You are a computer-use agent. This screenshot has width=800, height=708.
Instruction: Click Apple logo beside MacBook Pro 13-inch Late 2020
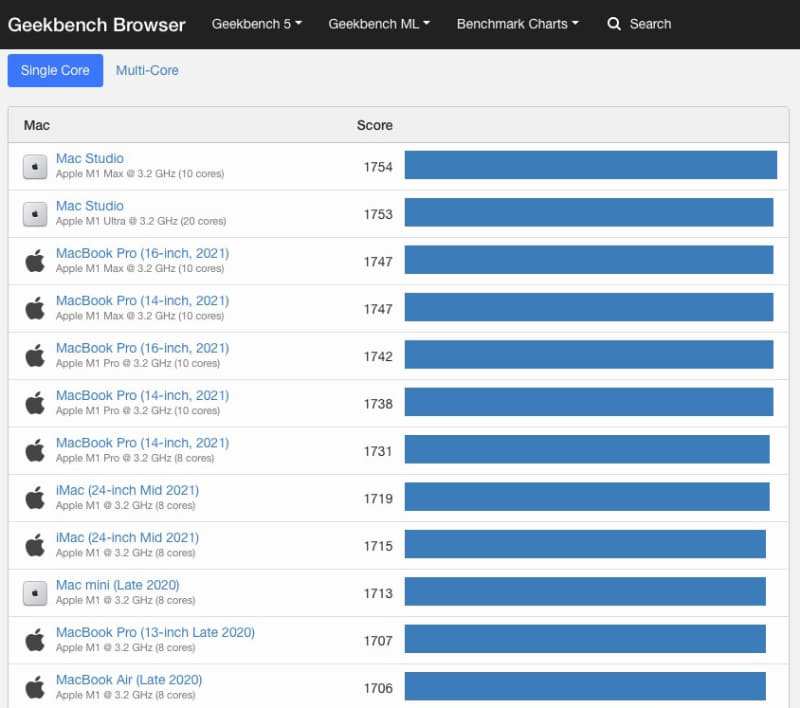[35, 640]
